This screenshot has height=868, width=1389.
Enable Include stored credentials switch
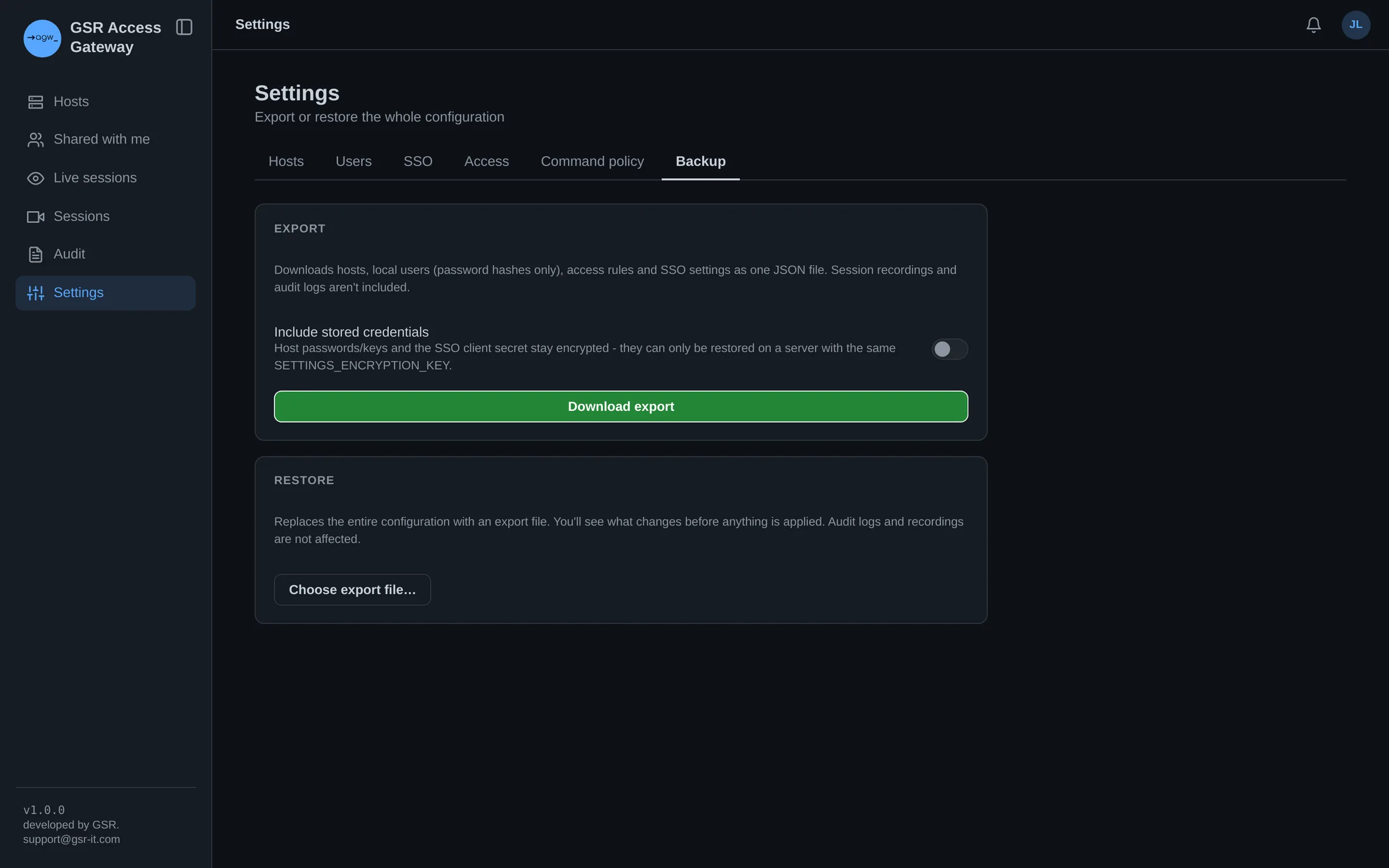tap(949, 349)
